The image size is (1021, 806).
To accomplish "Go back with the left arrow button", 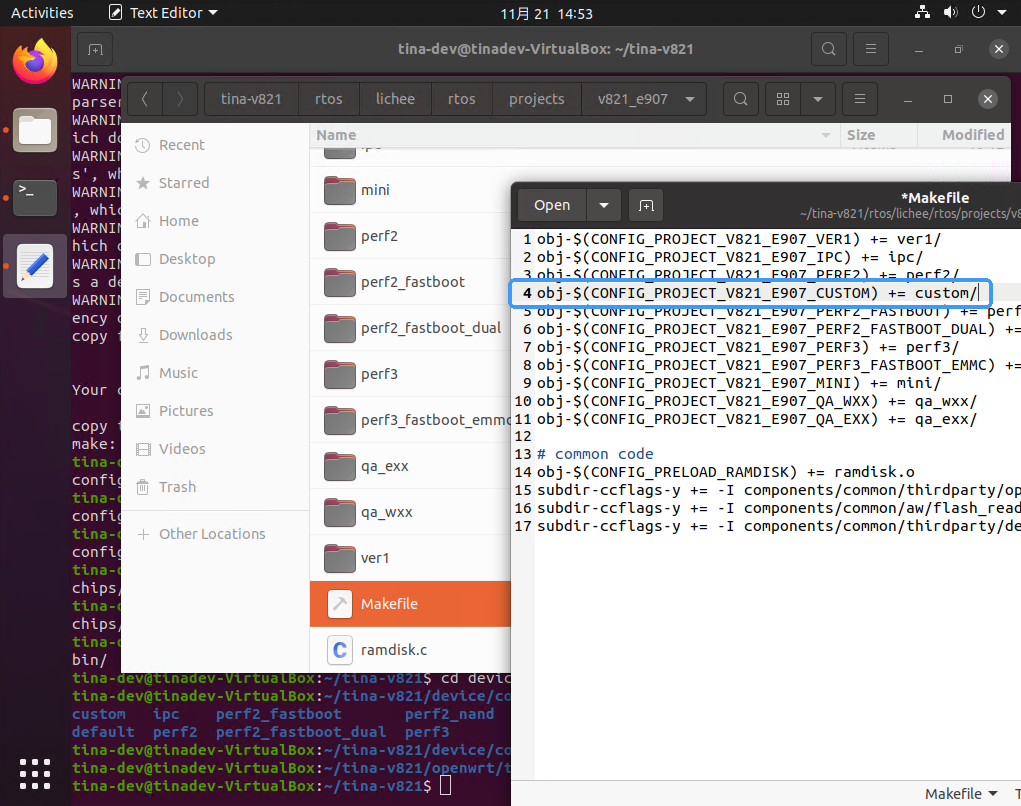I will (x=145, y=99).
